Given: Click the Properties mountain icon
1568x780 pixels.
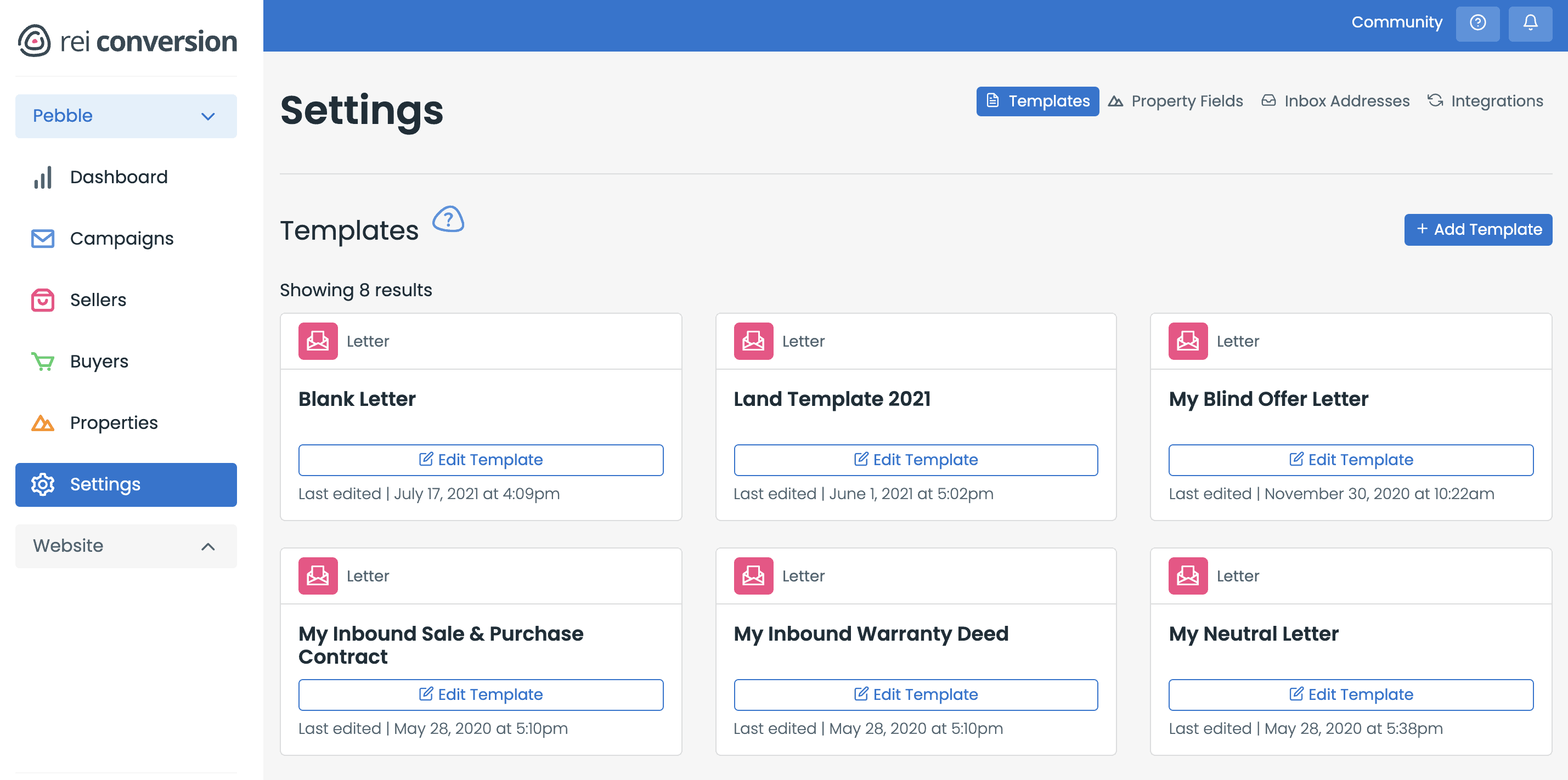Looking at the screenshot, I should point(43,423).
